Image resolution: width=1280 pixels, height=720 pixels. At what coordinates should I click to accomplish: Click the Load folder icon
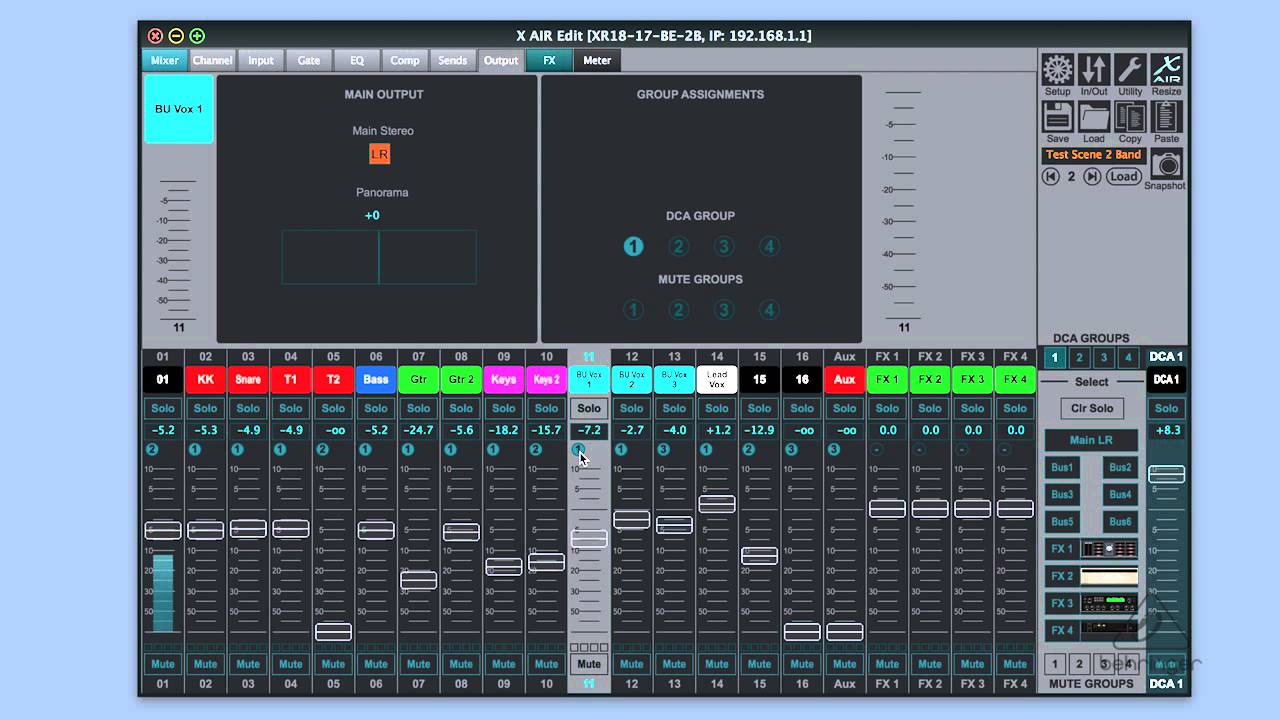pos(1094,117)
